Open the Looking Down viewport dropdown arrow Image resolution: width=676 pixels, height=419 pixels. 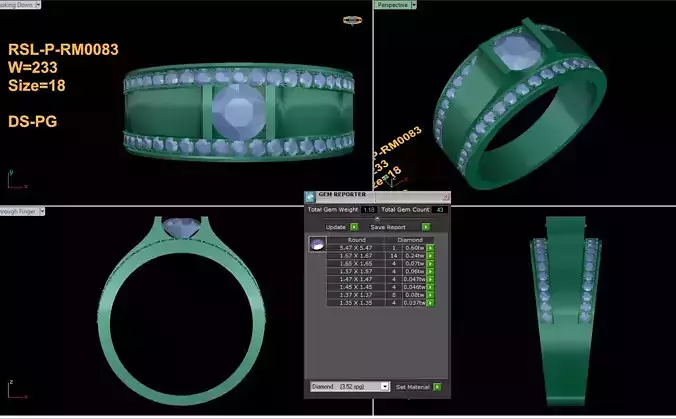38,5
